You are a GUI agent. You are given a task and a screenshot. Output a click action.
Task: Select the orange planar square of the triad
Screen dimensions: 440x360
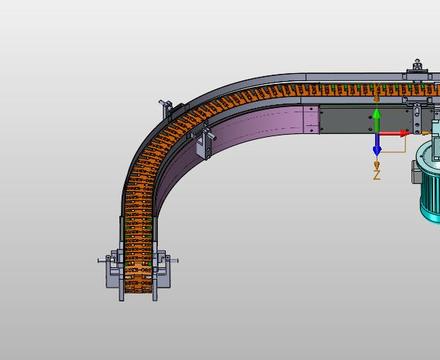click(394, 144)
